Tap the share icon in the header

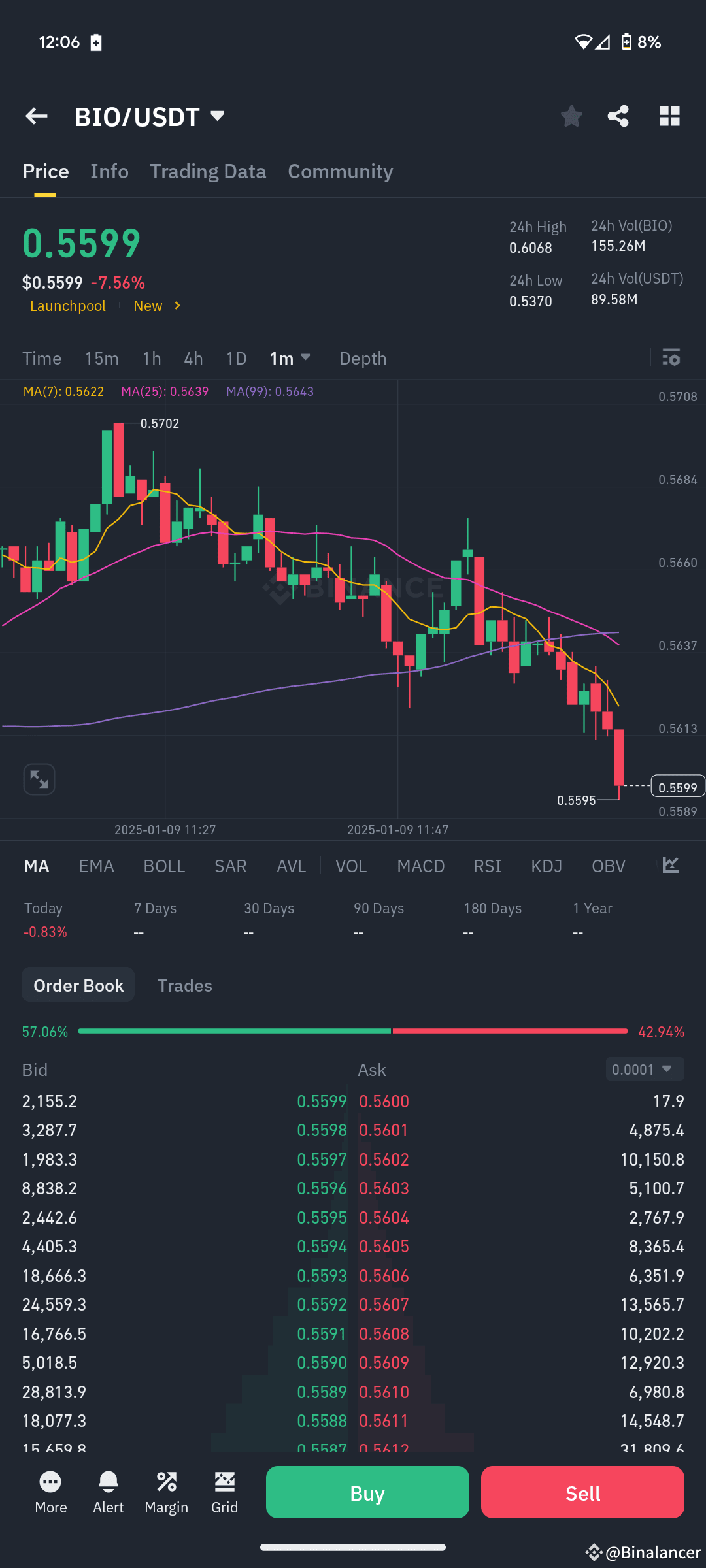point(618,116)
